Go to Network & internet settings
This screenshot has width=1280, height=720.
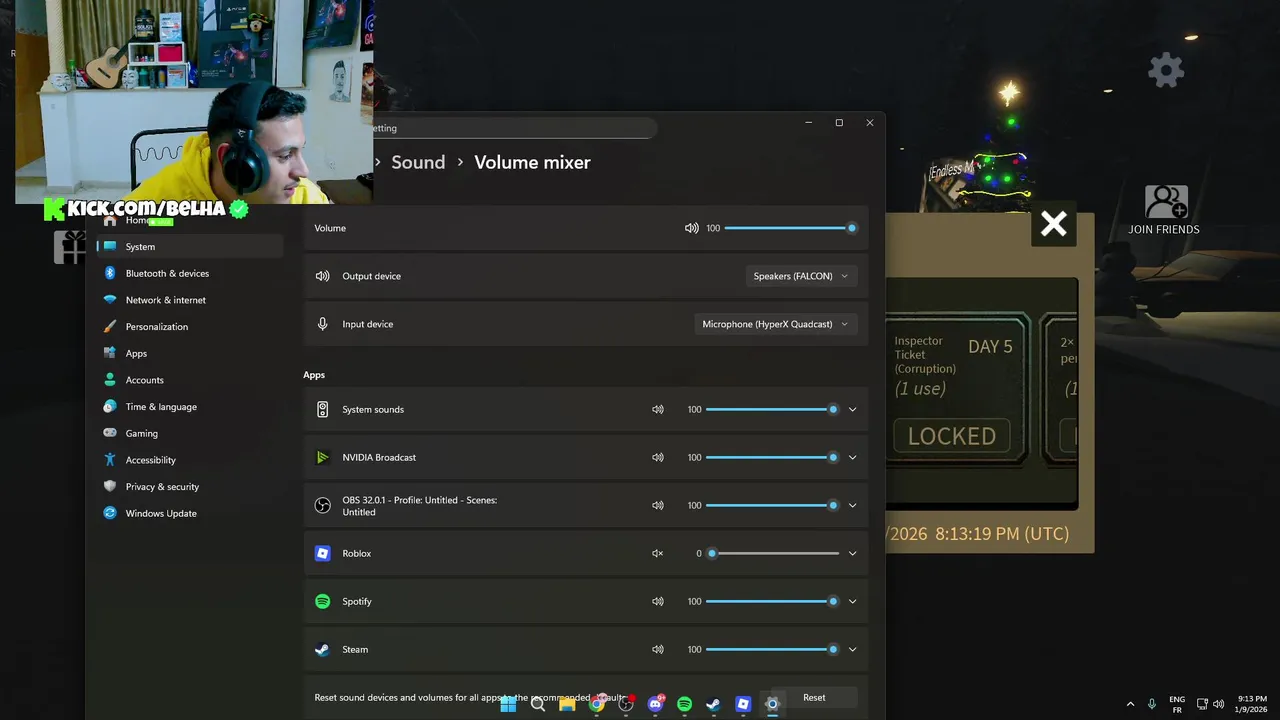[190, 300]
